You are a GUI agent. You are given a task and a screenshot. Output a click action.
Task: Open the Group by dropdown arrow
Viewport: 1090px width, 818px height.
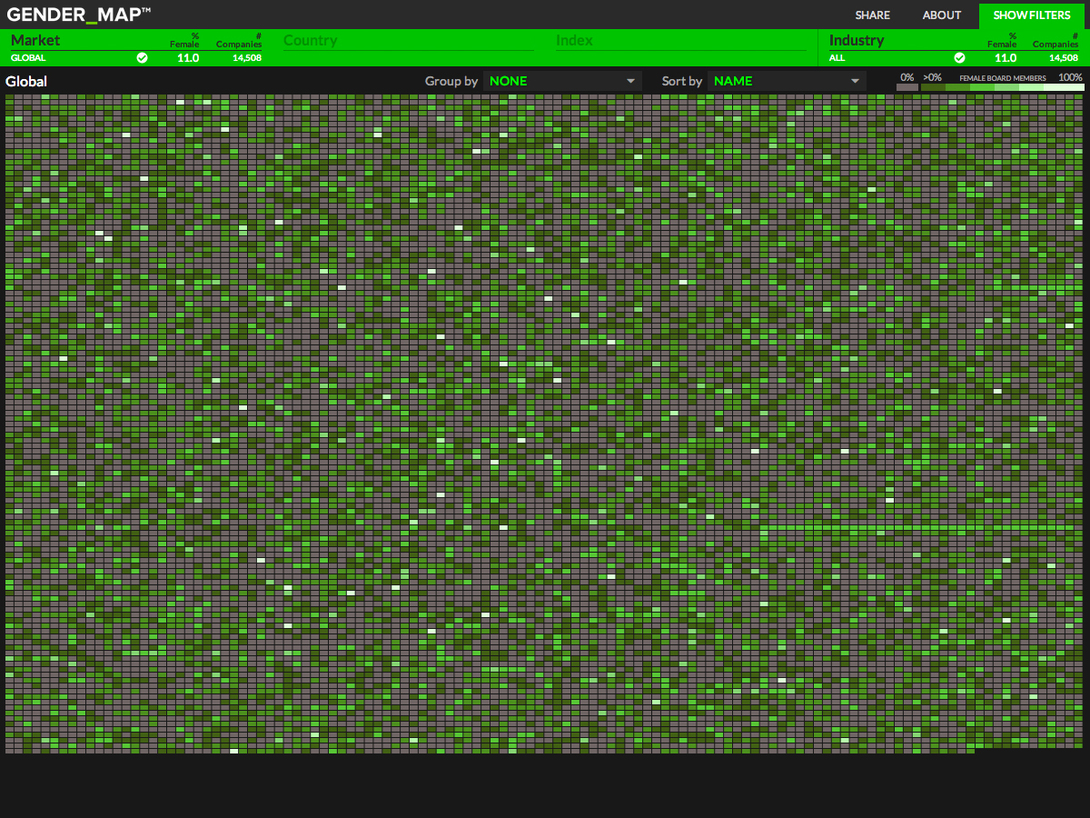point(631,81)
